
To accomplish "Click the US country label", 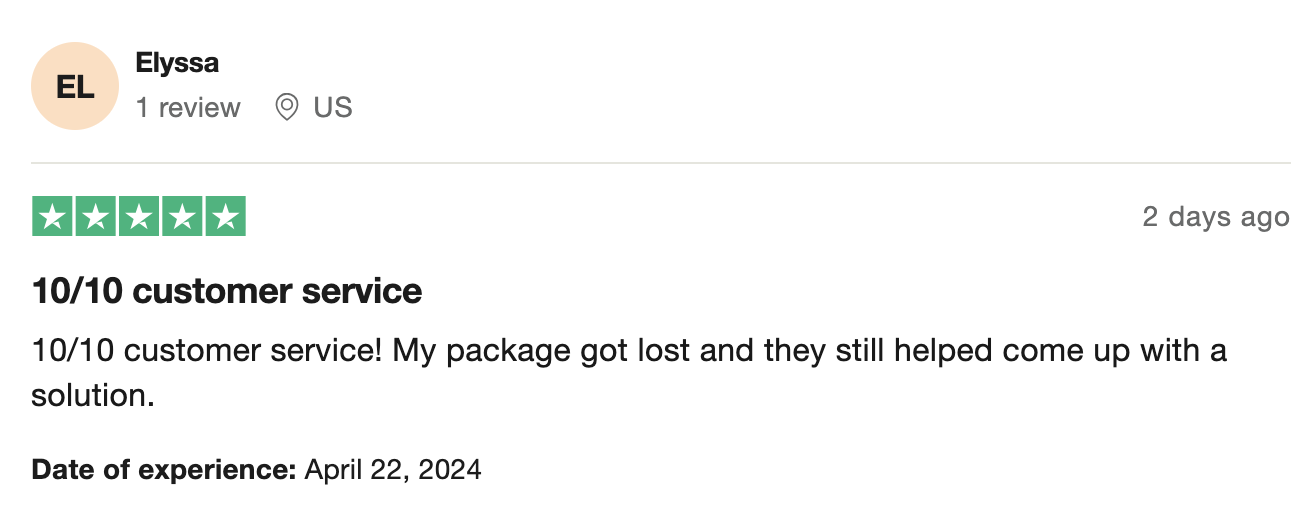I will coord(333,107).
